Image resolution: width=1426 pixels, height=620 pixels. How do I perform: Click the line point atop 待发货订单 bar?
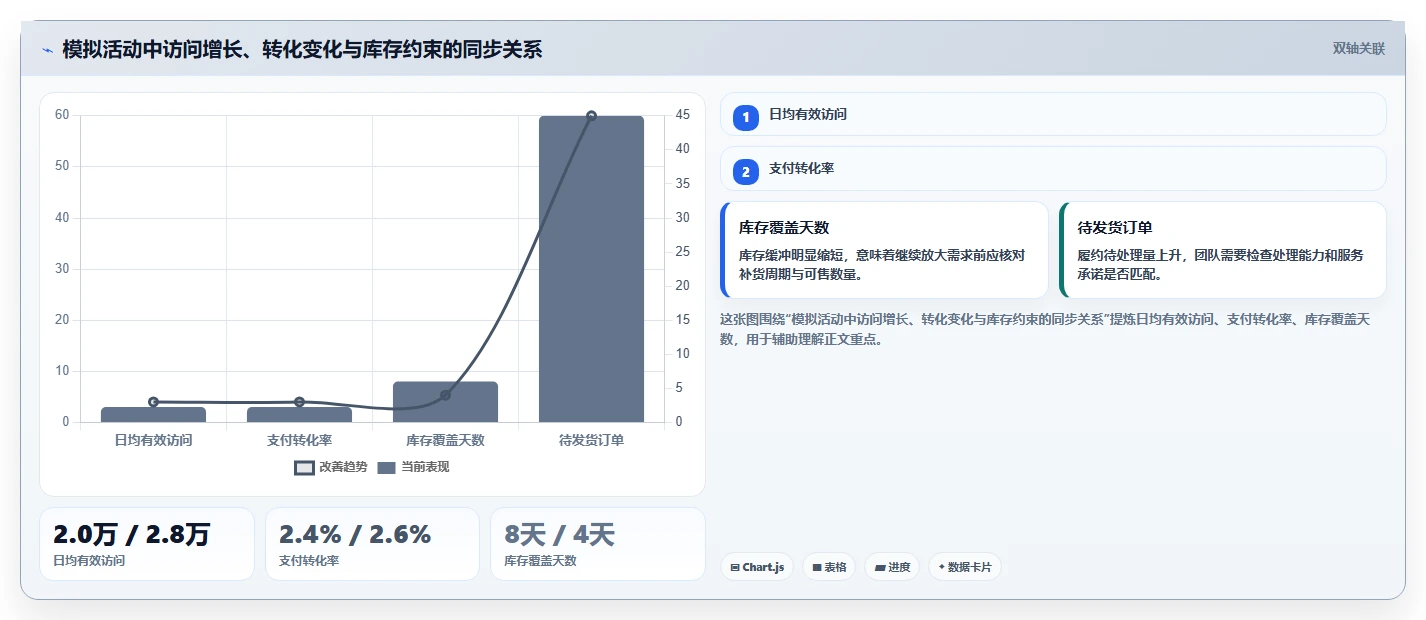pos(591,116)
